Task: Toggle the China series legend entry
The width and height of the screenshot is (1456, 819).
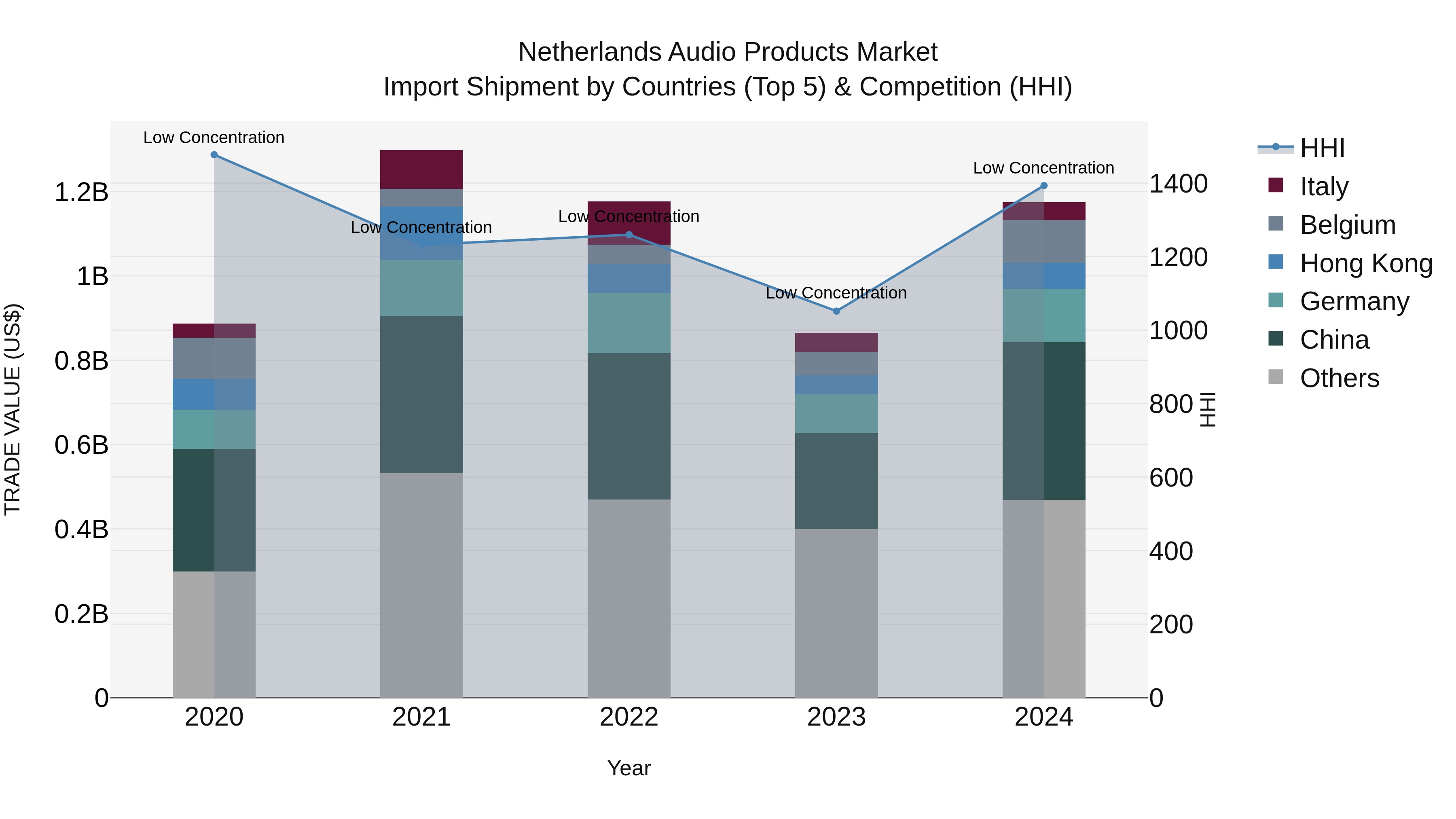Action: pyautogui.click(x=1319, y=340)
